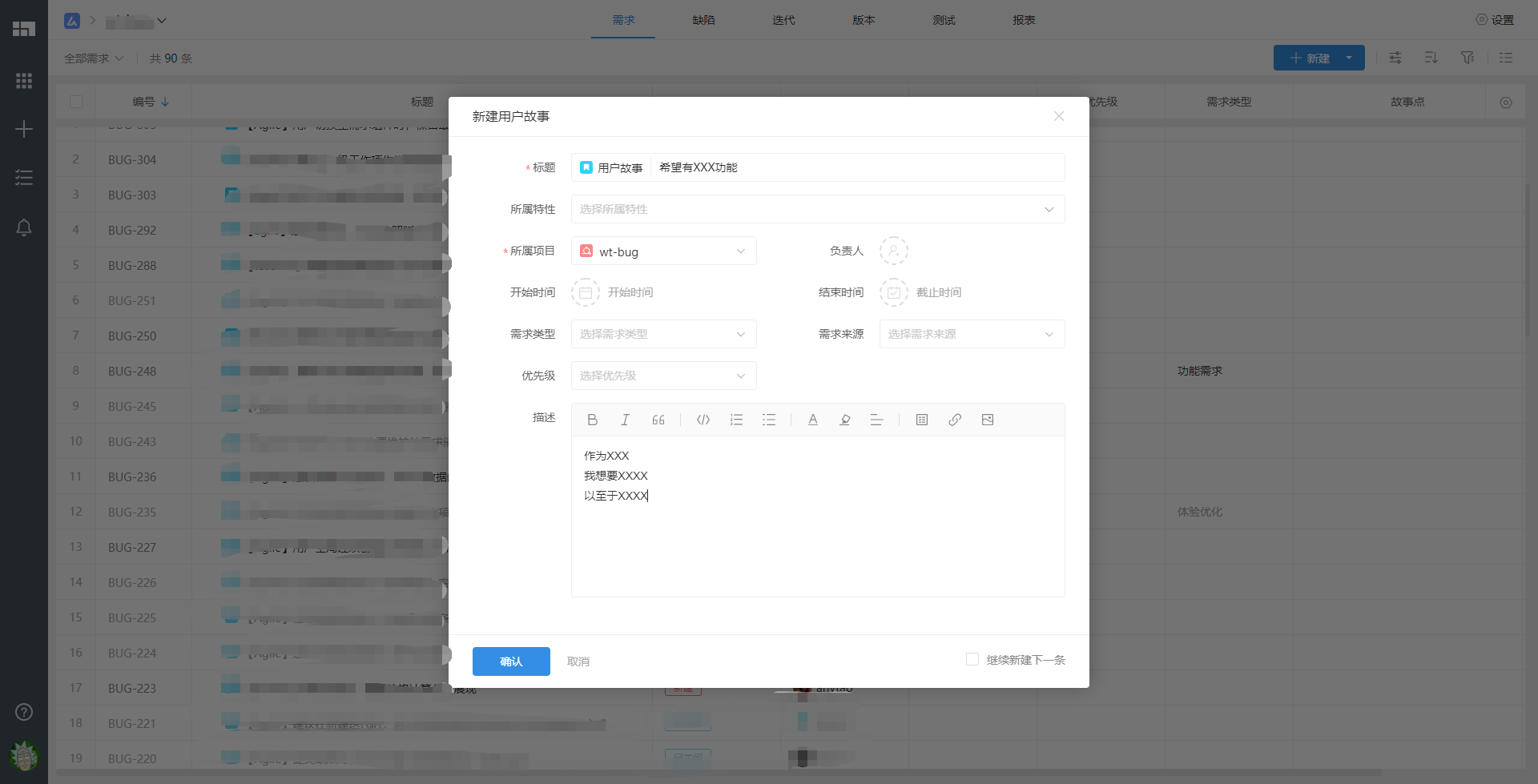Image resolution: width=1538 pixels, height=784 pixels.
Task: Expand the feature selection dropdown
Action: point(818,209)
